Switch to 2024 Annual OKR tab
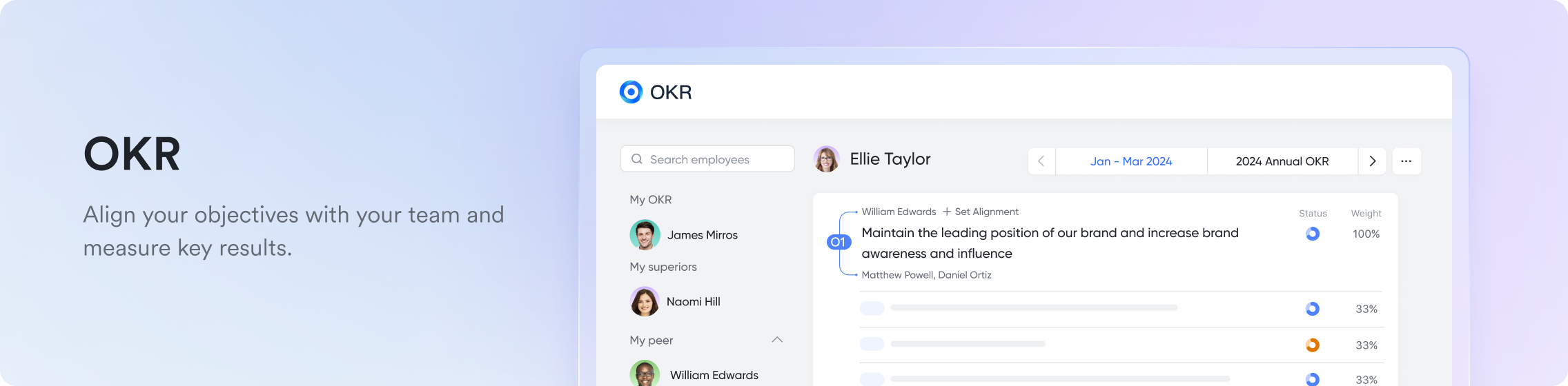1568x386 pixels. 1282,161
